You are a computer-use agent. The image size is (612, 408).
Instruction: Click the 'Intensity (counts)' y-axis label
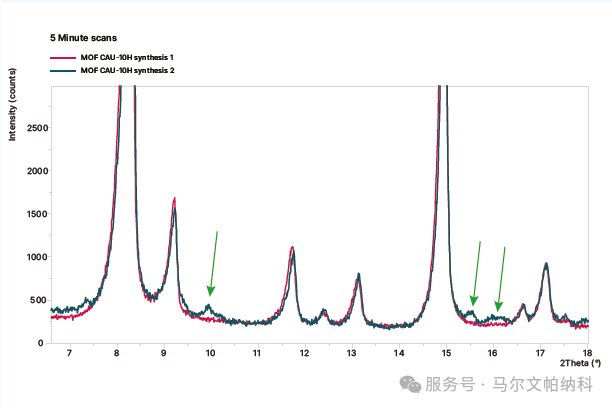coord(13,106)
